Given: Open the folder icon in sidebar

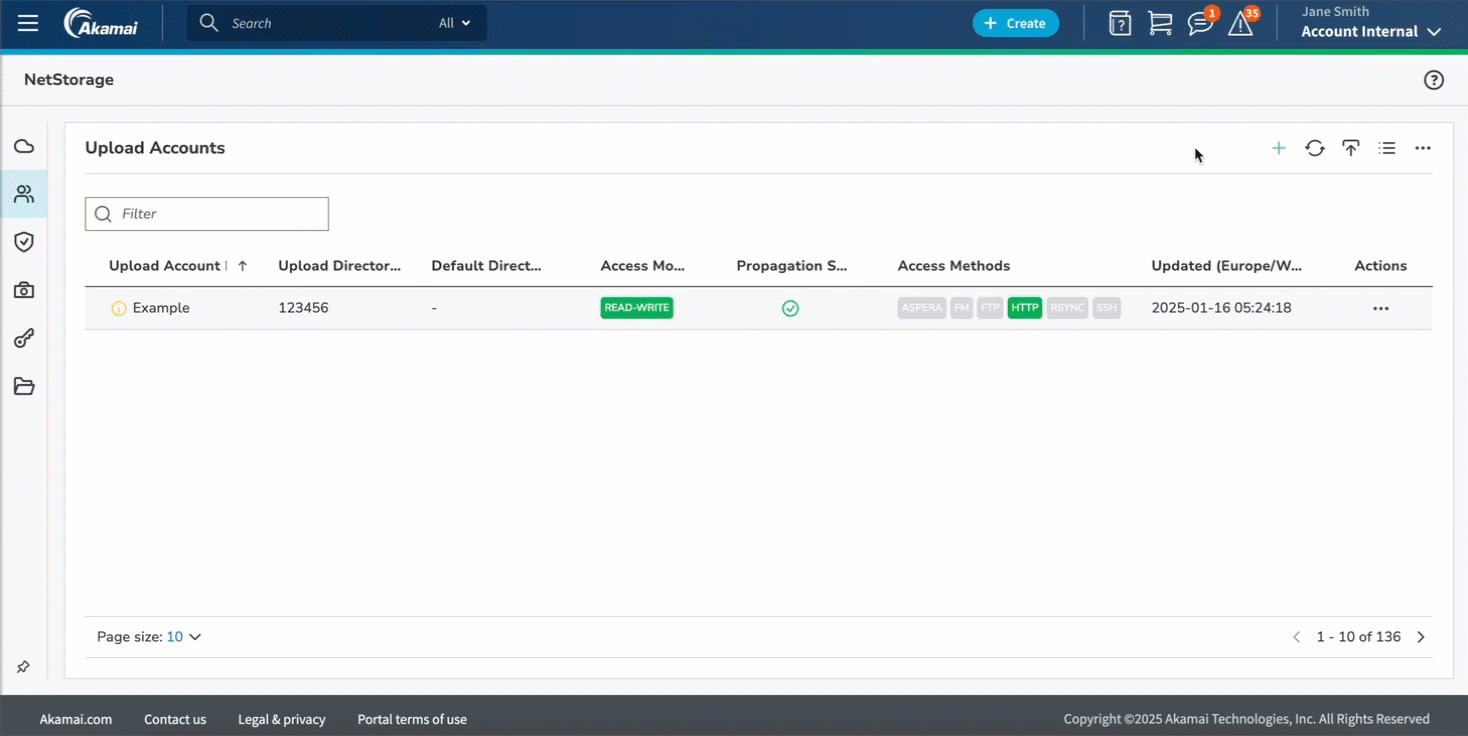Looking at the screenshot, I should tap(24, 387).
